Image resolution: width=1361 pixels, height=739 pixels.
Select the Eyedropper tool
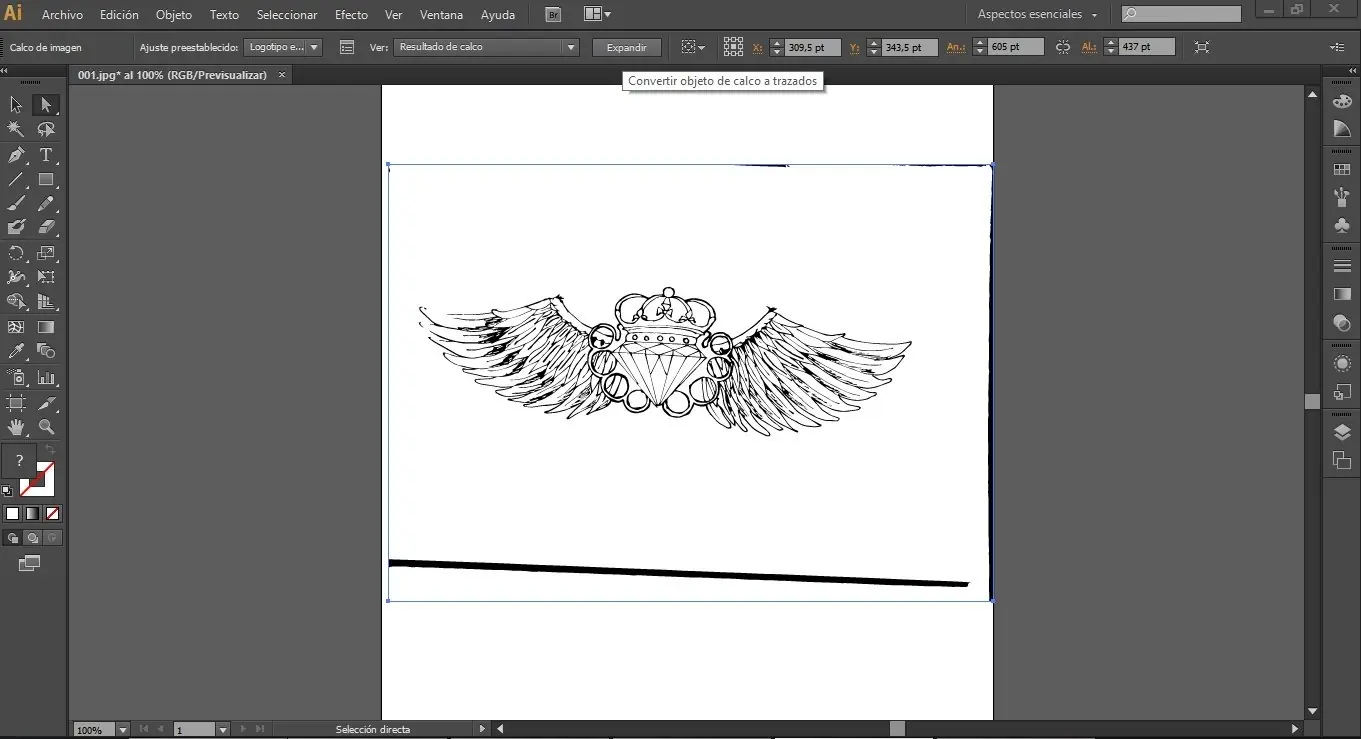coord(16,351)
